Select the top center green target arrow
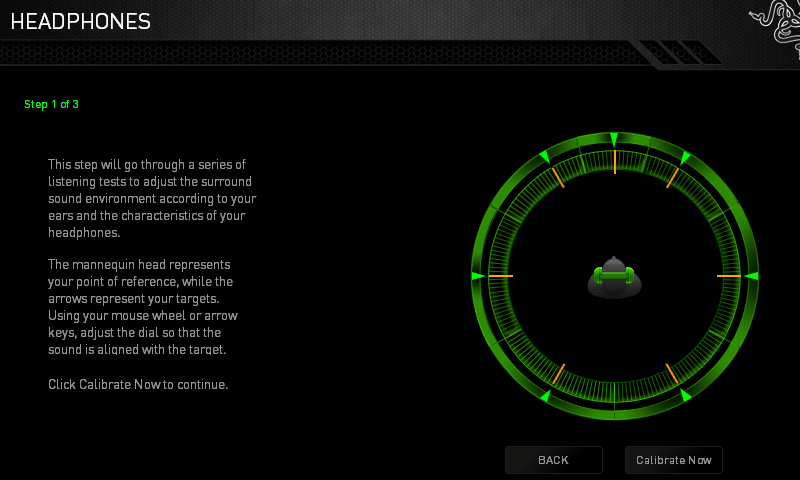The height and width of the screenshot is (480, 800). coord(614,139)
